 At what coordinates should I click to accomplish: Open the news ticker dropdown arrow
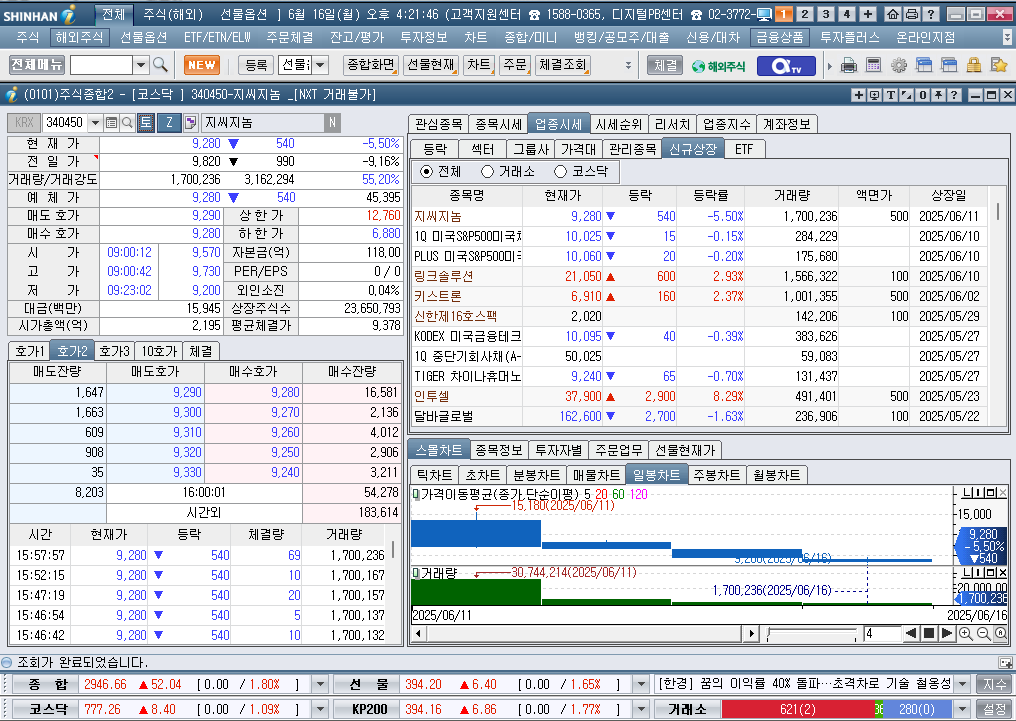[x=963, y=684]
